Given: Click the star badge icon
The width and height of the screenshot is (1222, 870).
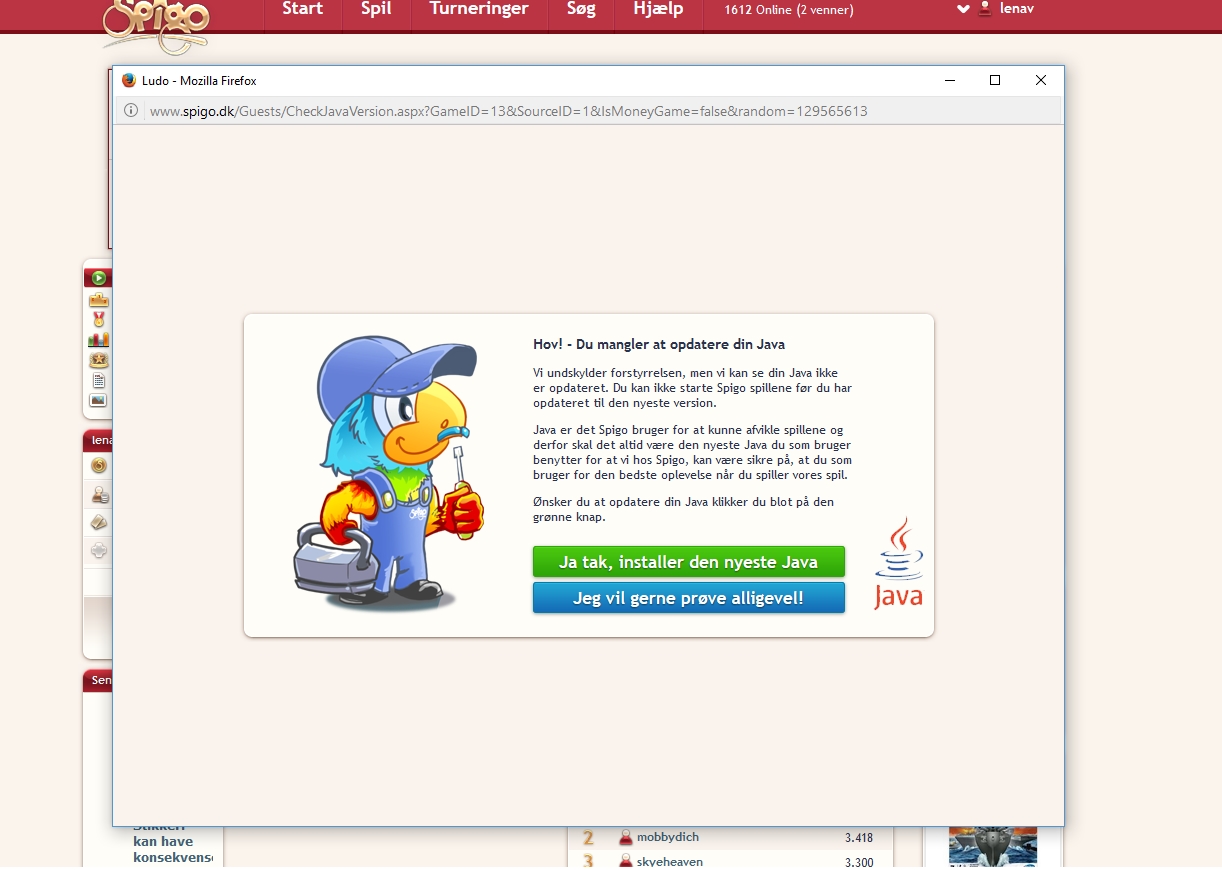Looking at the screenshot, I should click(98, 360).
